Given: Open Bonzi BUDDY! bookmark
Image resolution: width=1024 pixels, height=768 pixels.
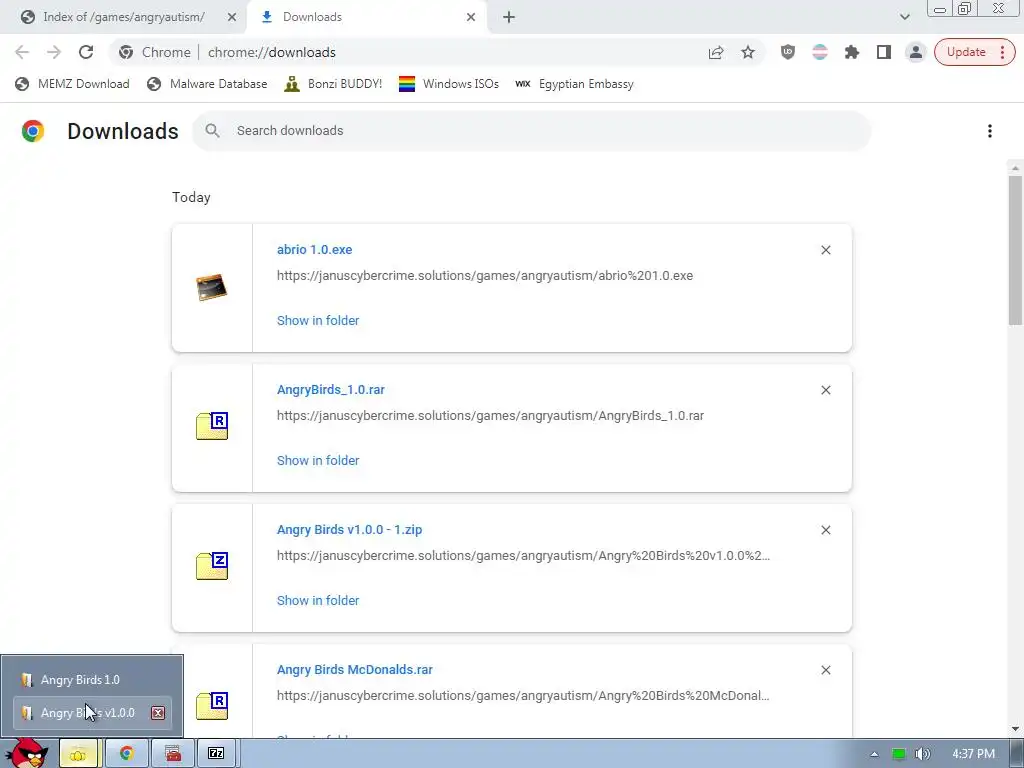Looking at the screenshot, I should pos(334,84).
